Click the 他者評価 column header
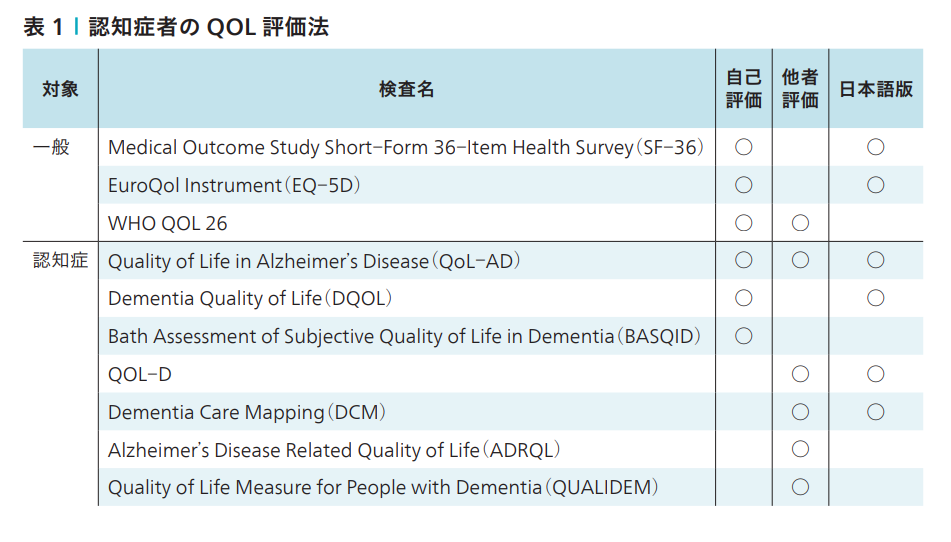 pyautogui.click(x=800, y=89)
